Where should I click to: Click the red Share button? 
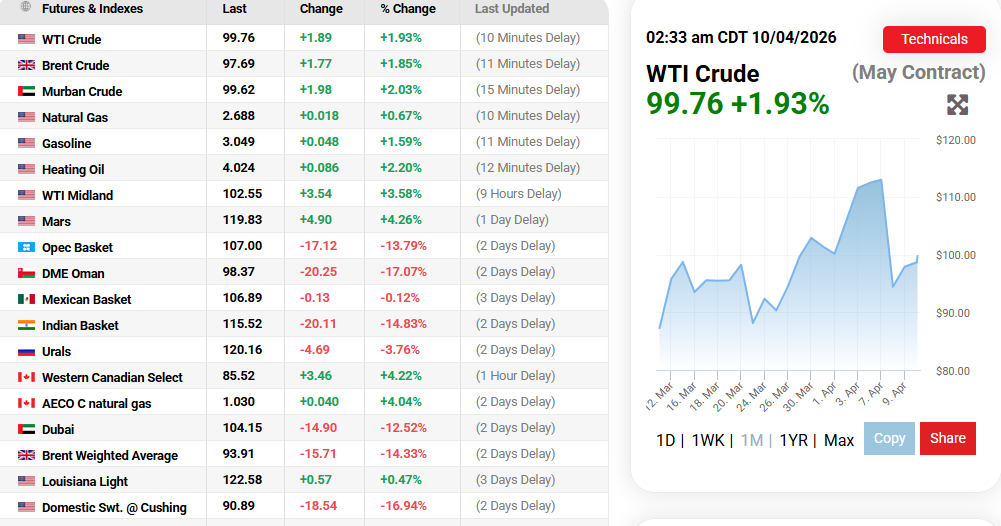click(x=947, y=438)
